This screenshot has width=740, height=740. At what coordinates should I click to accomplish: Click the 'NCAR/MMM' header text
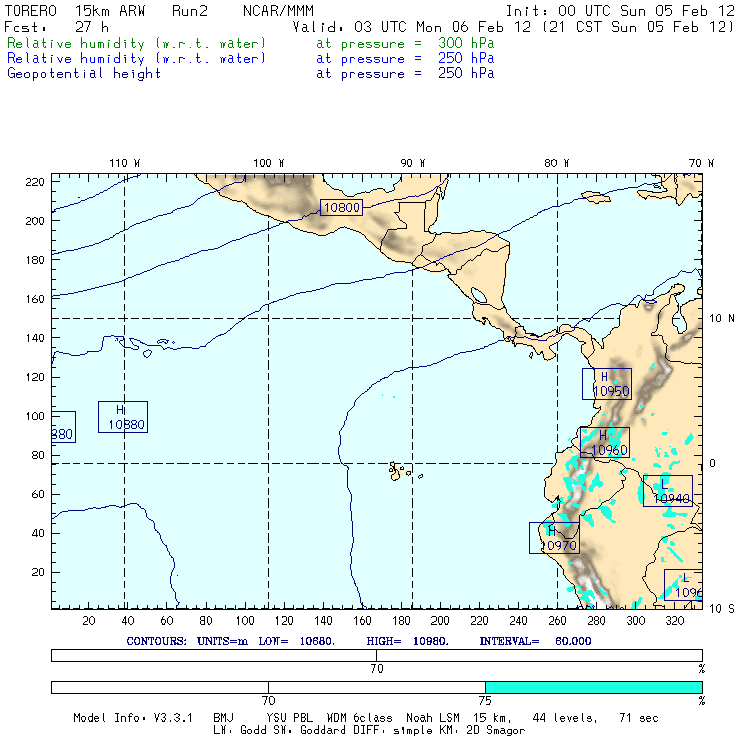[278, 11]
